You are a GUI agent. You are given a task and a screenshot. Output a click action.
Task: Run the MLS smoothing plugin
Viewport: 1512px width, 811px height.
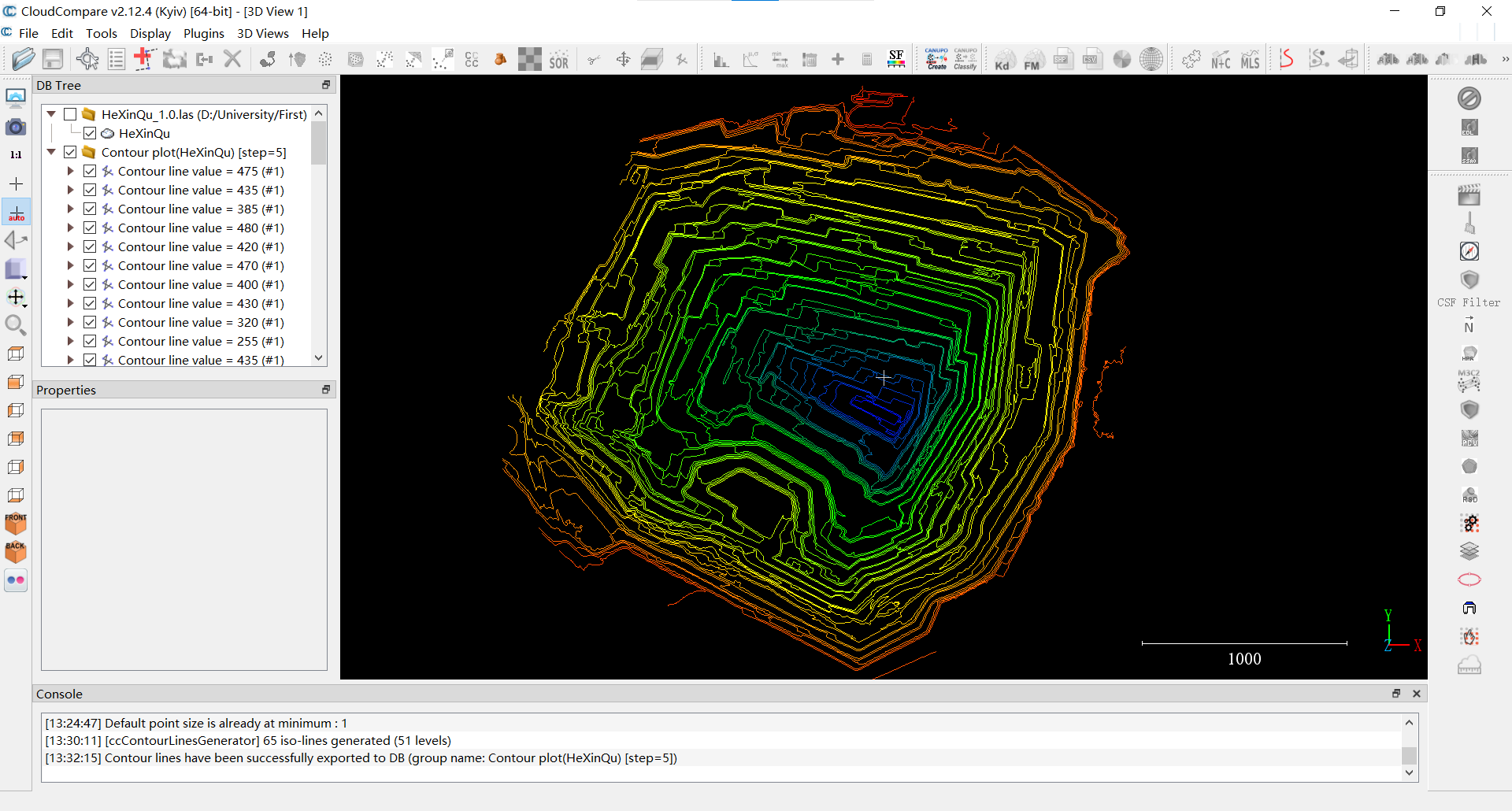(x=1251, y=60)
